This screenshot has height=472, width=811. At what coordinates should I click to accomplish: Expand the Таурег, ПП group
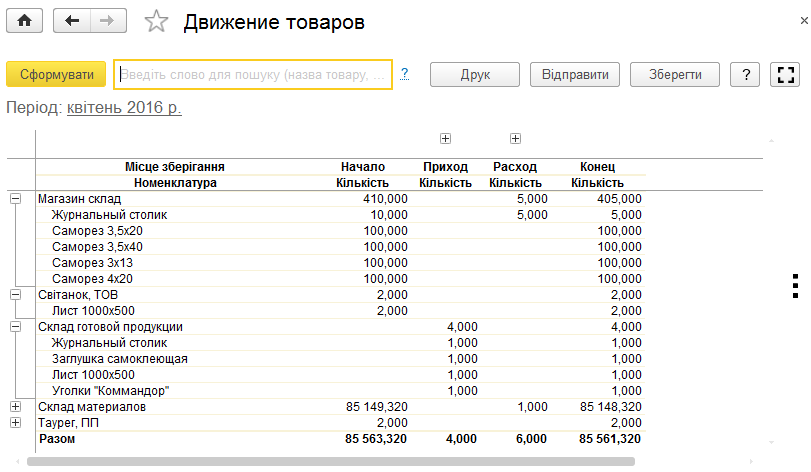16,423
